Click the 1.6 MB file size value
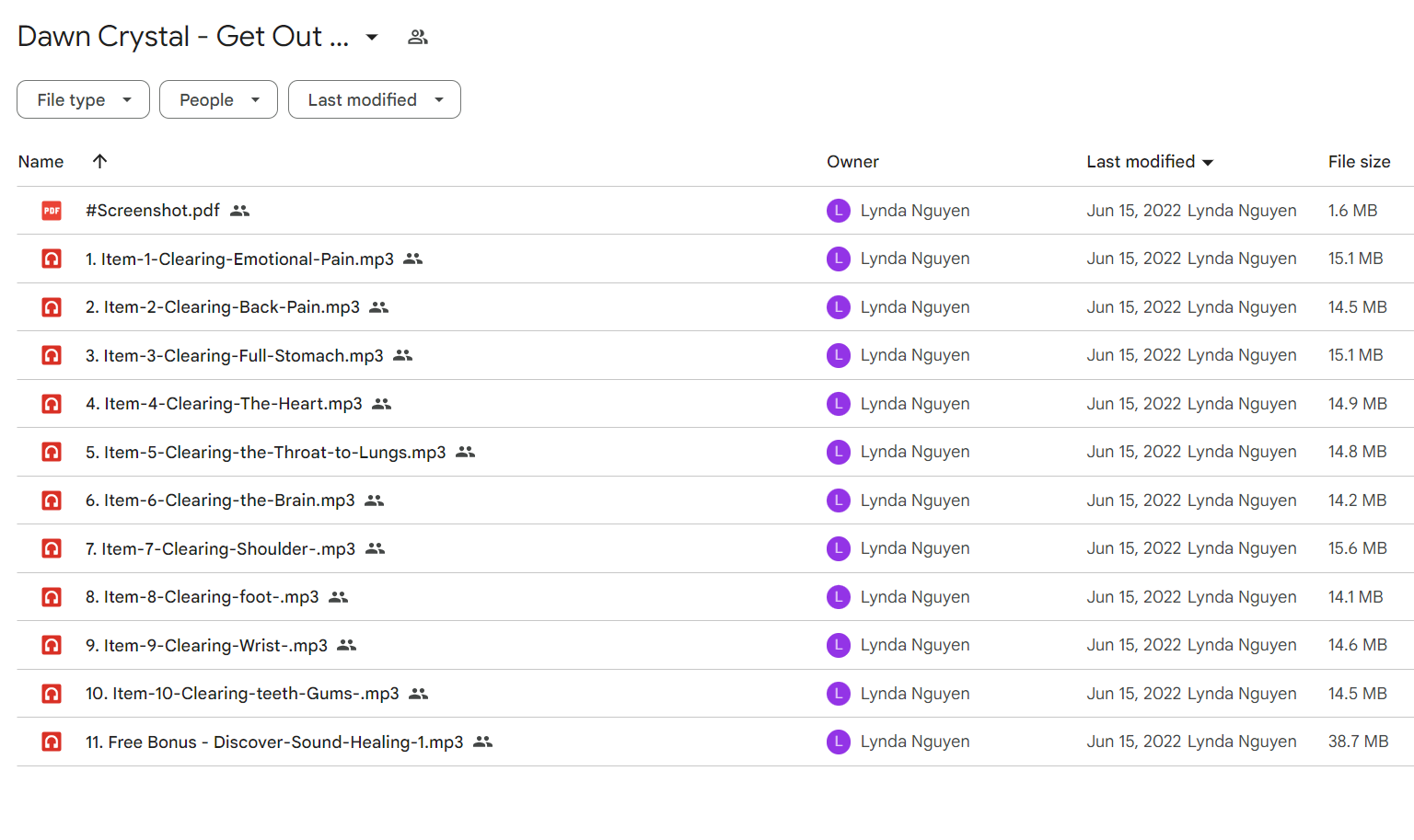1414x840 pixels. [x=1352, y=211]
